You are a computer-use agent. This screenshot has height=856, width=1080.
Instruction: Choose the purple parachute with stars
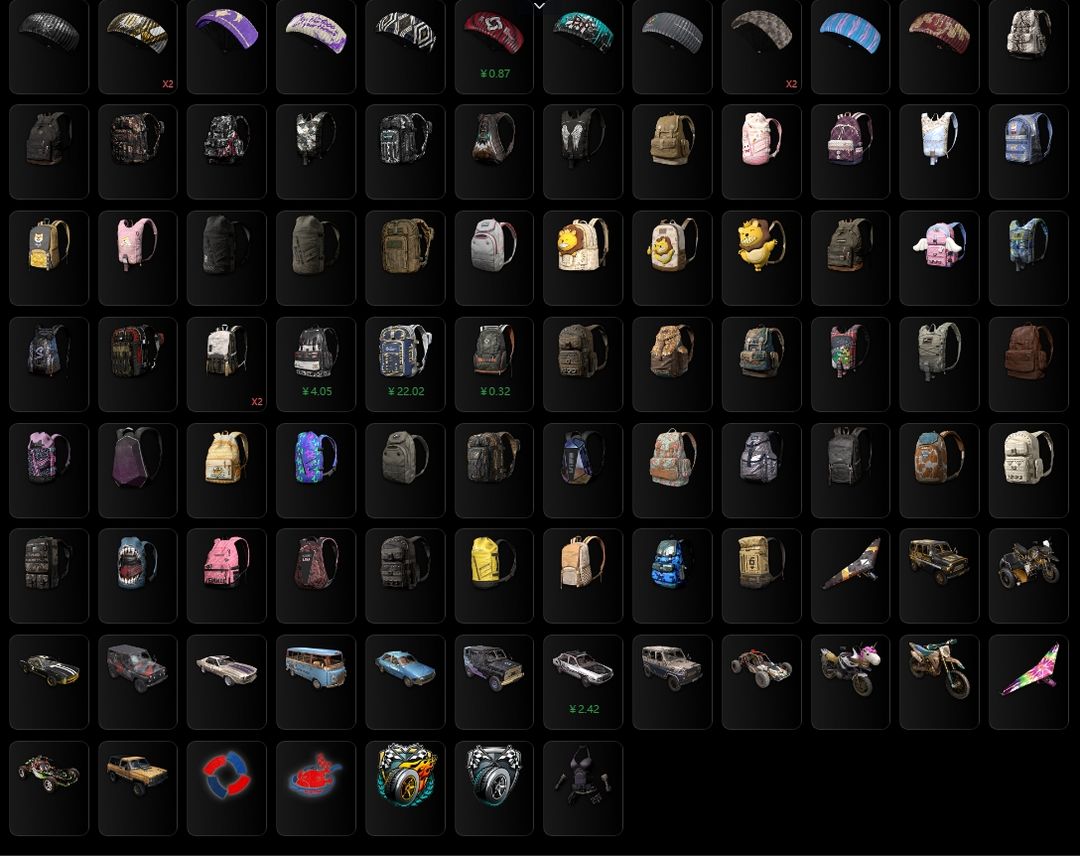[x=227, y=47]
